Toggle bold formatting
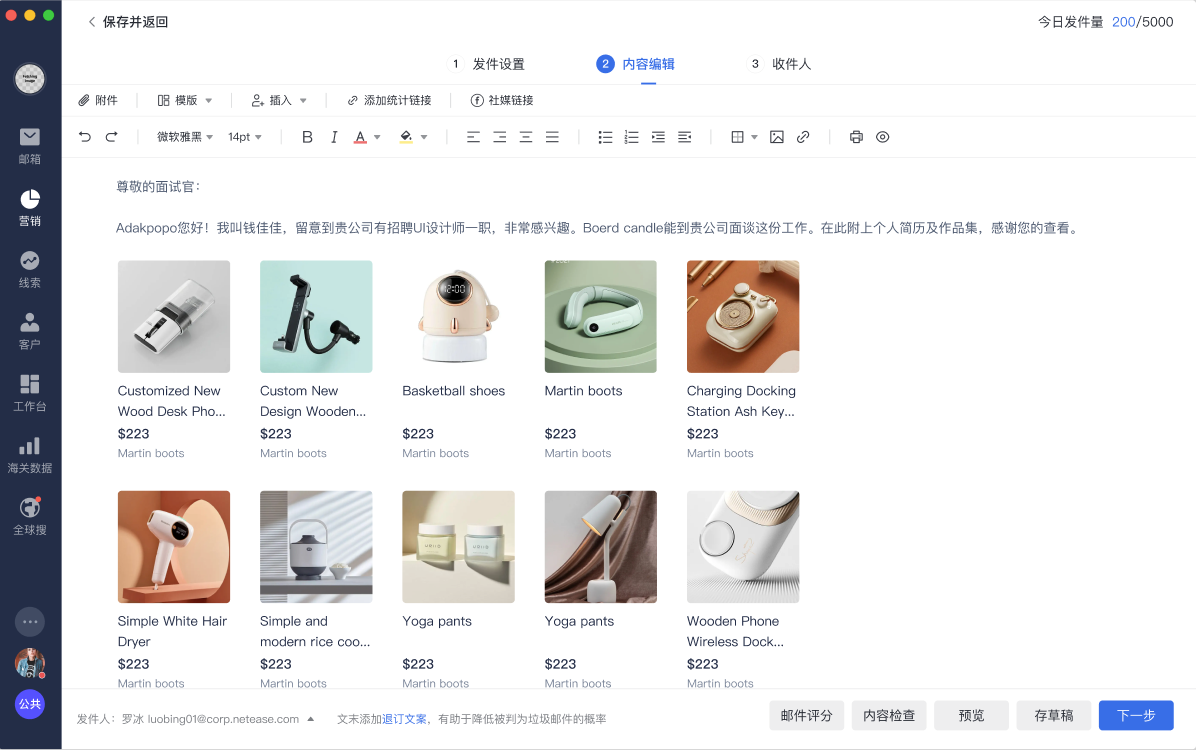This screenshot has height=750, width=1196. tap(307, 136)
